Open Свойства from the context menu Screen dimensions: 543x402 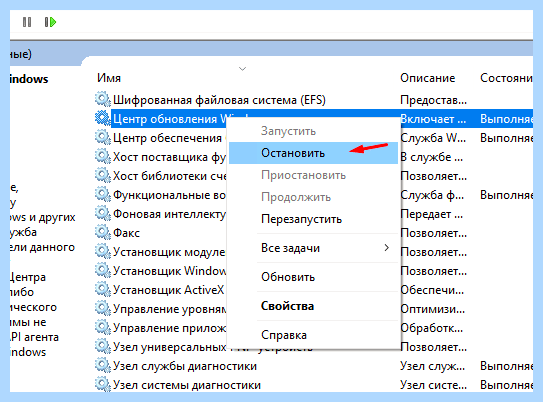click(x=313, y=306)
